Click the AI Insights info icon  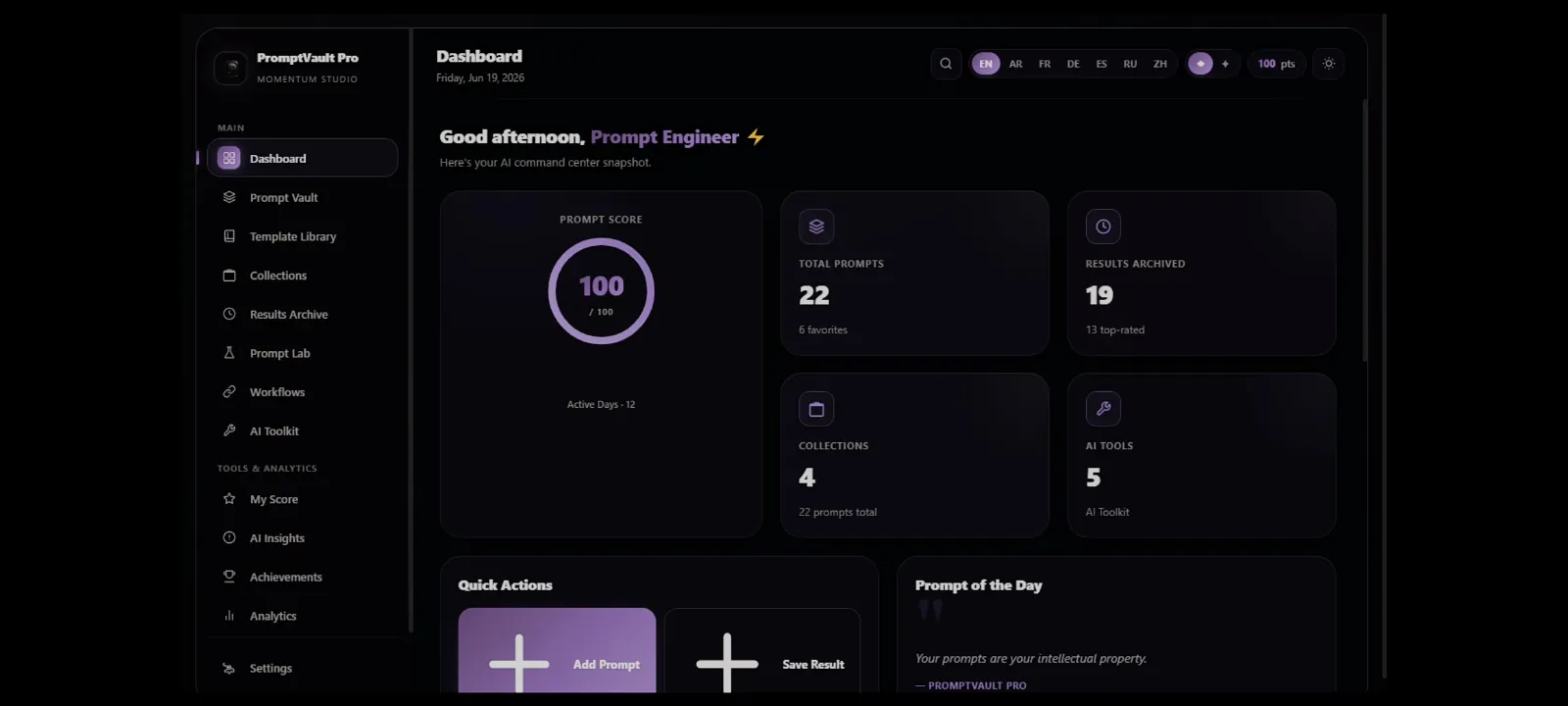pyautogui.click(x=229, y=537)
